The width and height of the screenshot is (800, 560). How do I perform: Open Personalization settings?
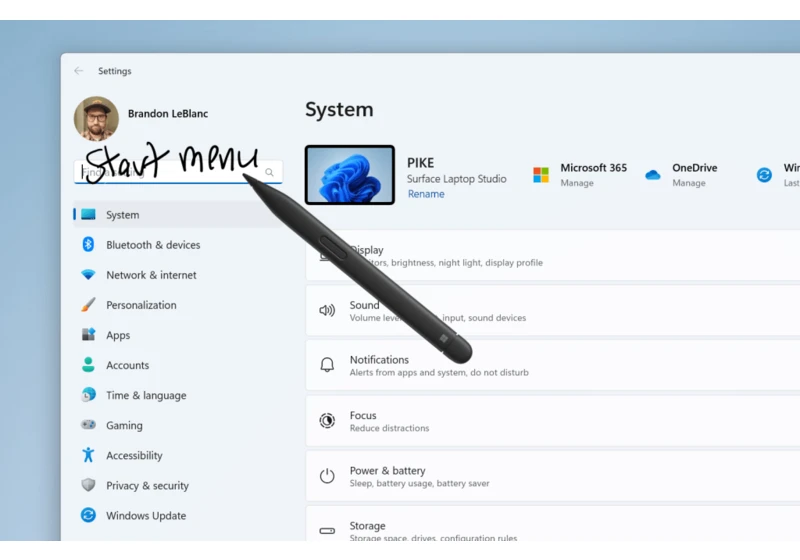(141, 305)
